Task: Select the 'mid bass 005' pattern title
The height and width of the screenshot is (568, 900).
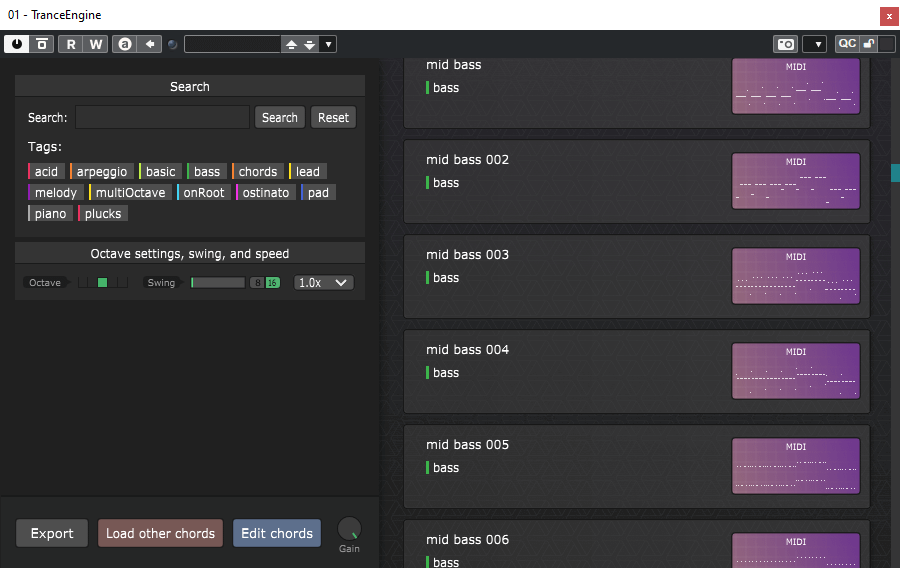Action: 467,445
